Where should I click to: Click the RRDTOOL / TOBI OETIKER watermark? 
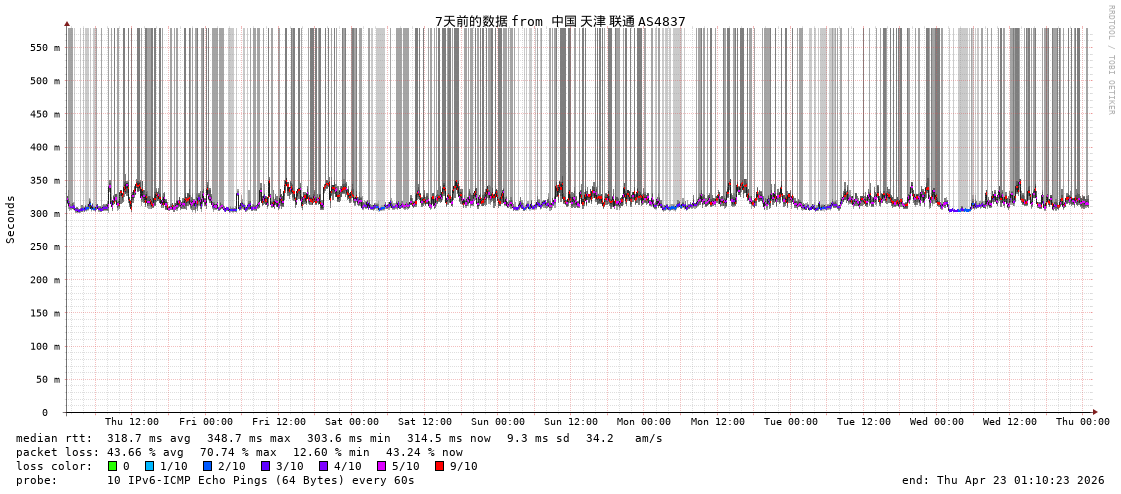[1110, 60]
